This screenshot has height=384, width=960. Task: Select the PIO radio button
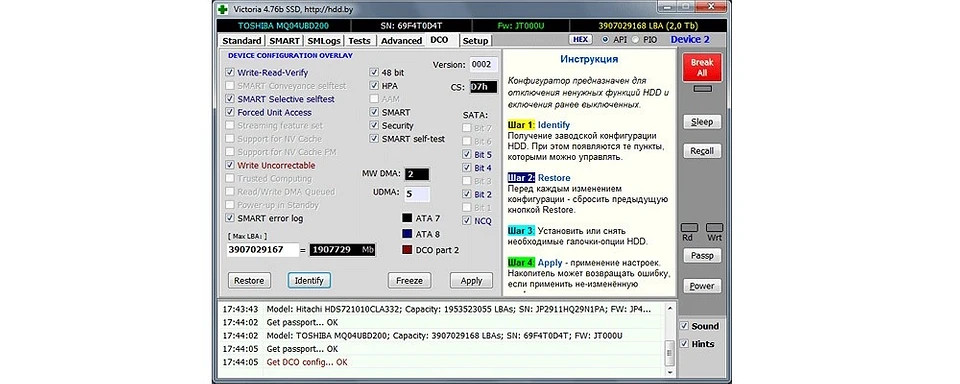(x=635, y=39)
